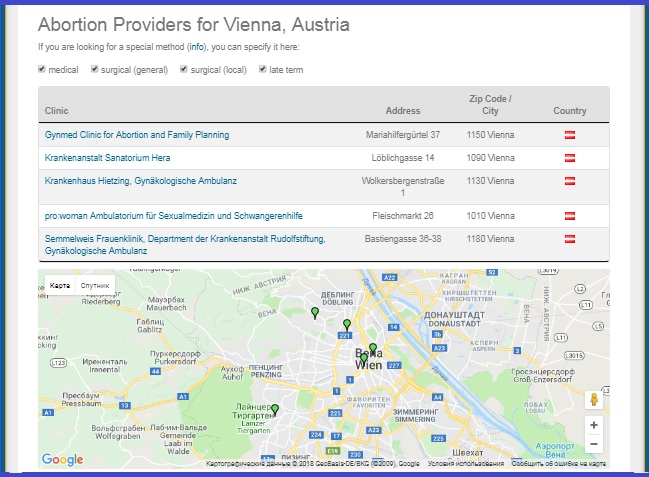
Task: Open map terms of use link
Action: (x=466, y=464)
